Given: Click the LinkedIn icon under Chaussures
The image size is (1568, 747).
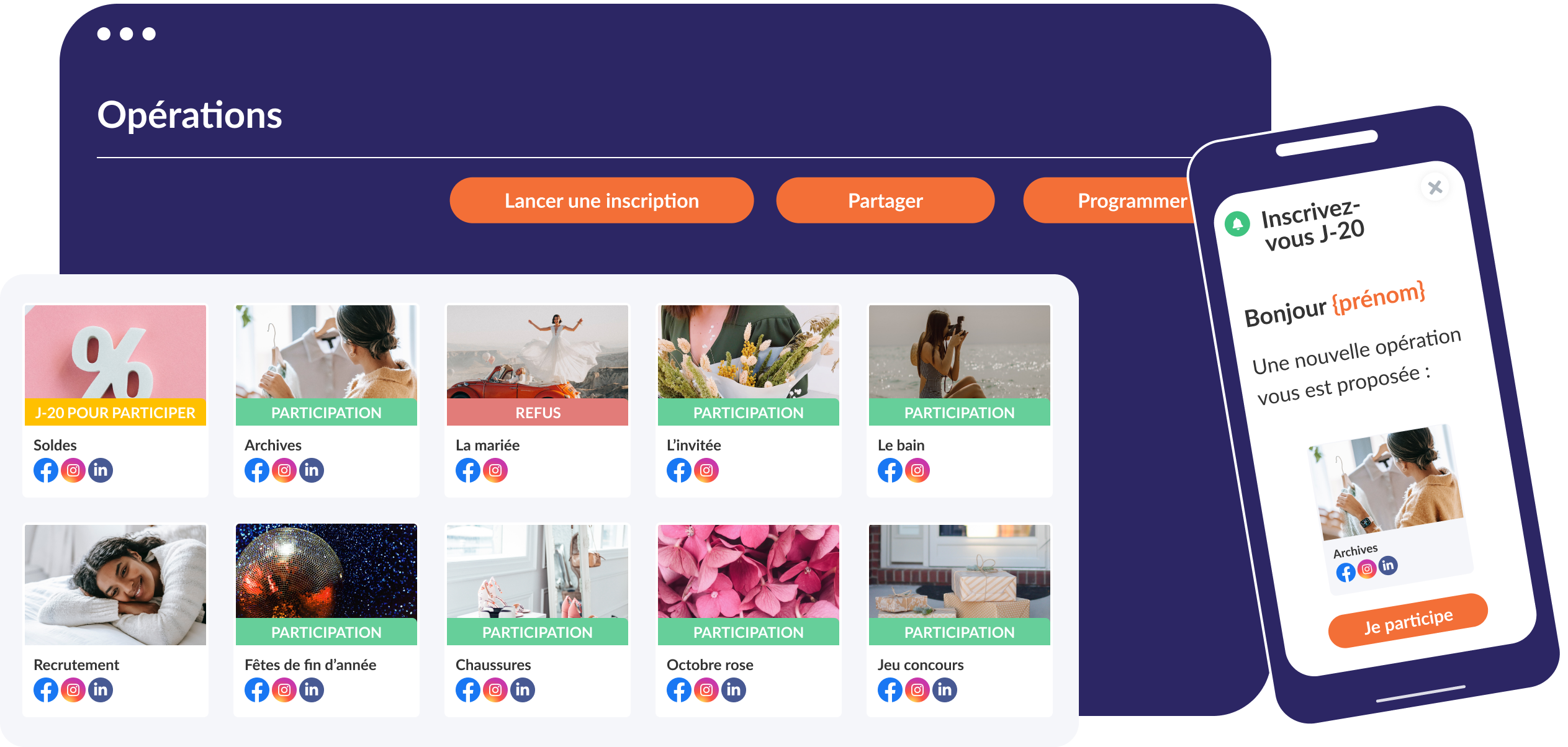Looking at the screenshot, I should (523, 690).
